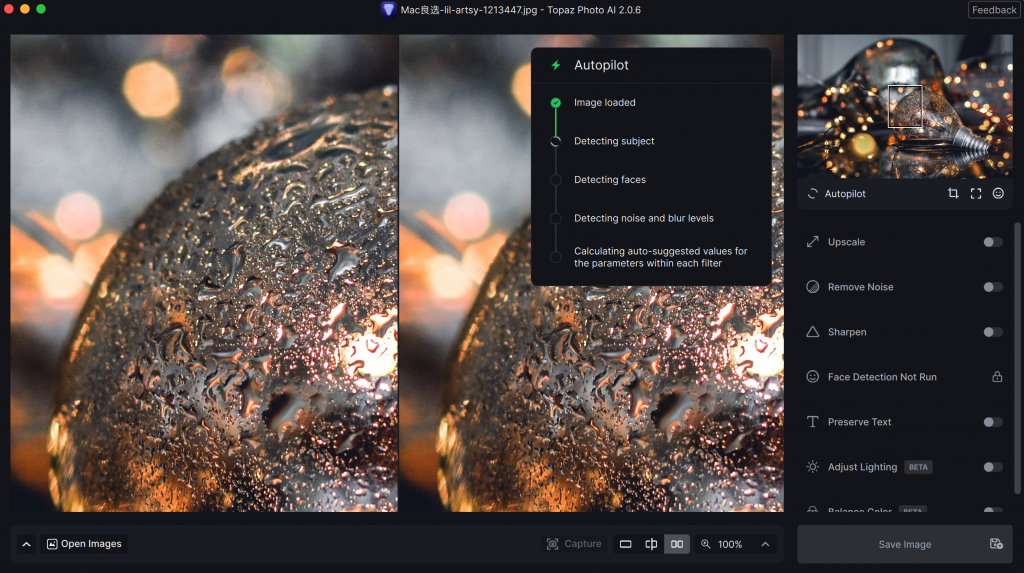Click the Upscale arrow icon
The width and height of the screenshot is (1024, 573).
click(812, 242)
